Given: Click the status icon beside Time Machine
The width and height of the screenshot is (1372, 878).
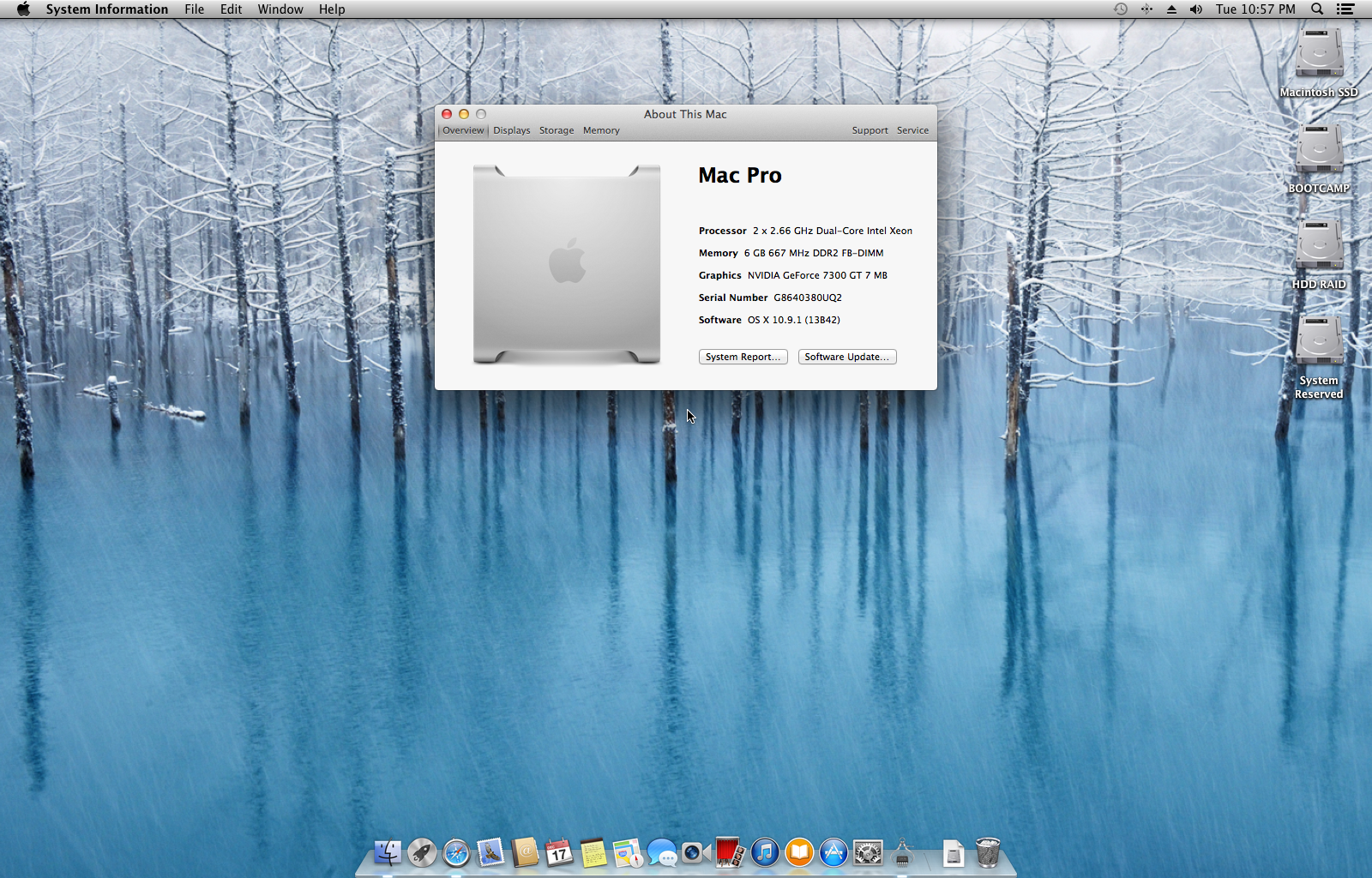Looking at the screenshot, I should [x=1146, y=9].
